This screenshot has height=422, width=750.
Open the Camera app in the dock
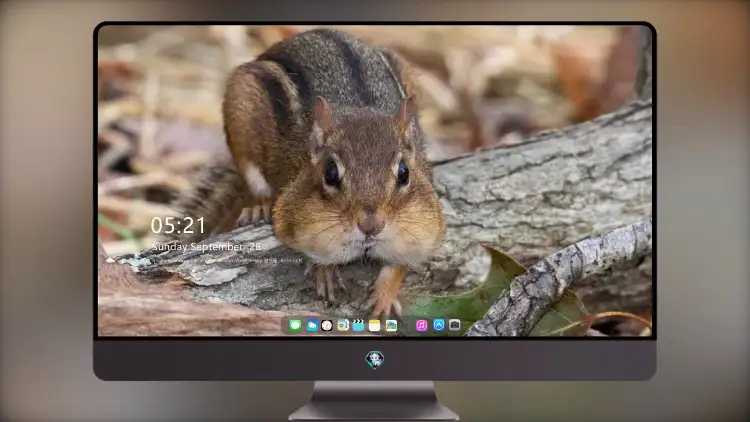[x=454, y=325]
